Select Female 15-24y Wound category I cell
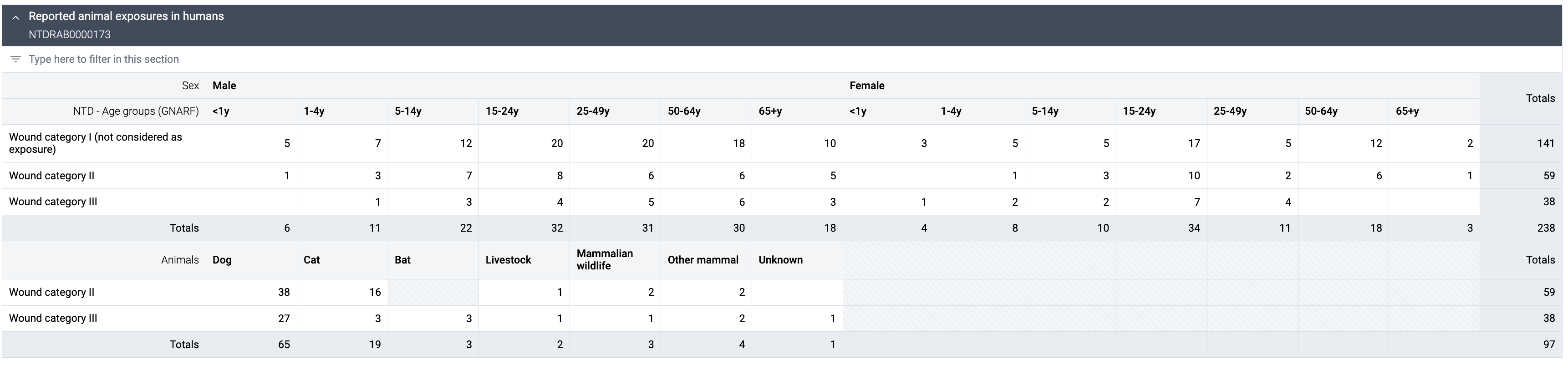Image resolution: width=1568 pixels, height=365 pixels. (x=1161, y=143)
